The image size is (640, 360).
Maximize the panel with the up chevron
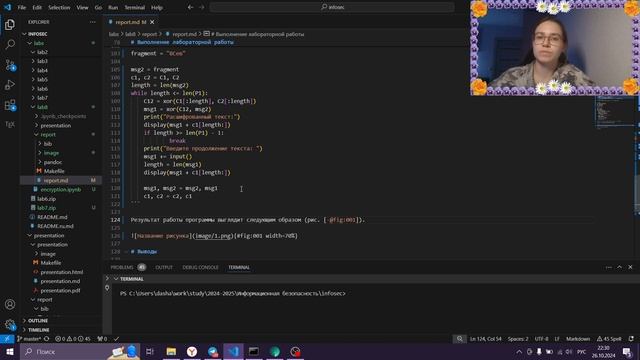click(x=619, y=267)
